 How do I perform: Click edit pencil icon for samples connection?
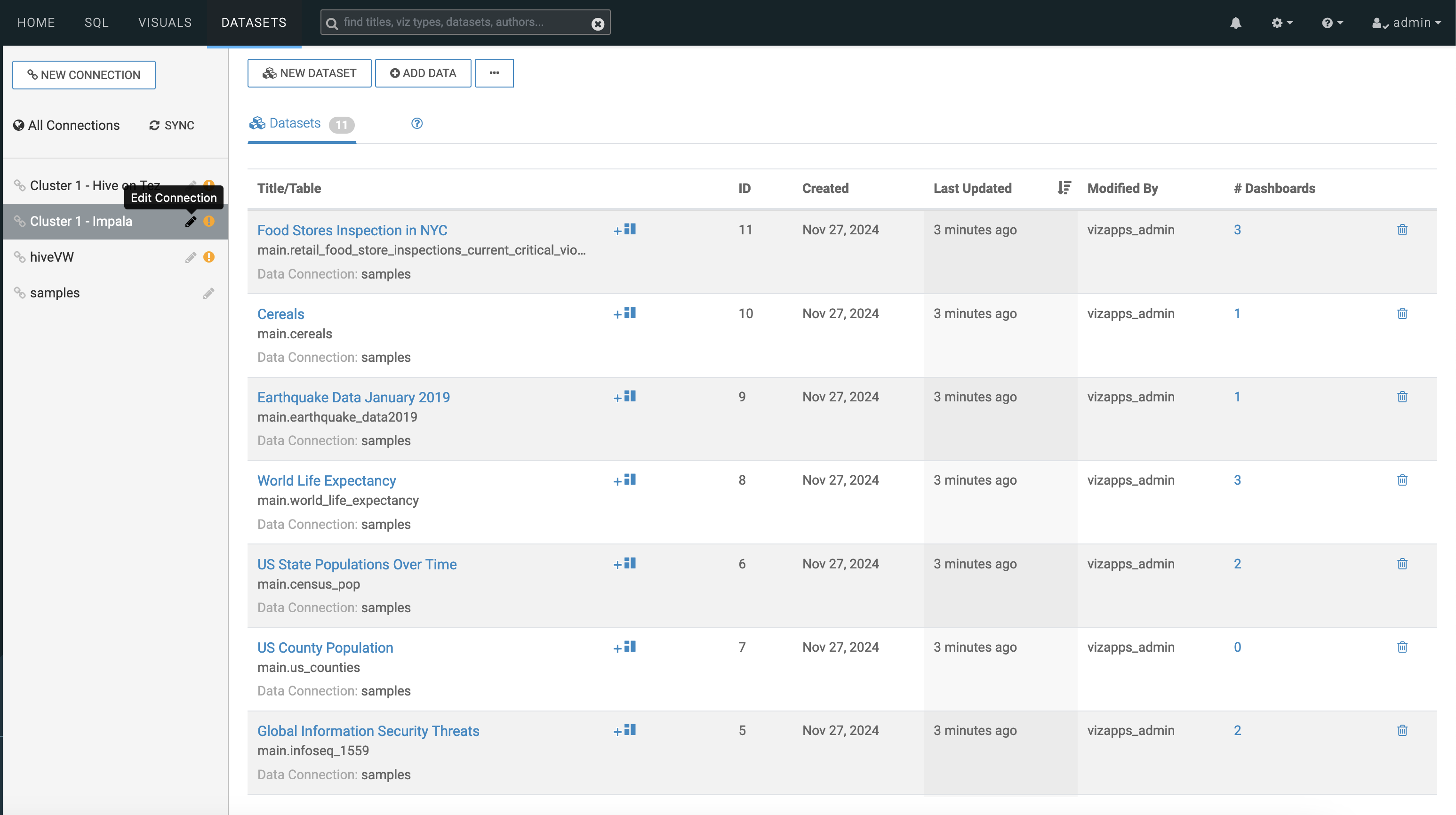pyautogui.click(x=208, y=293)
